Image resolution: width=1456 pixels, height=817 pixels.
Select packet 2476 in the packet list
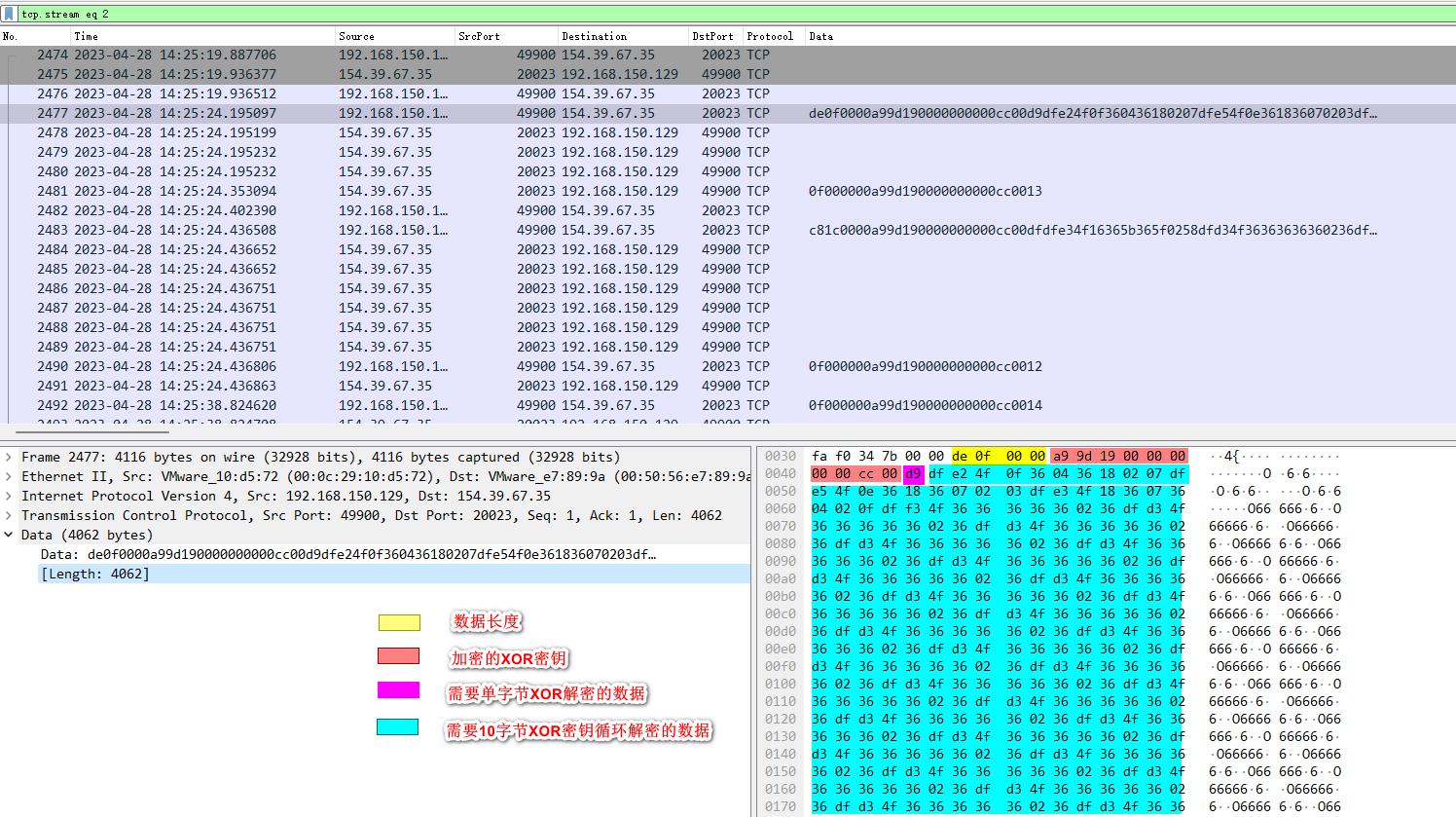[728, 93]
